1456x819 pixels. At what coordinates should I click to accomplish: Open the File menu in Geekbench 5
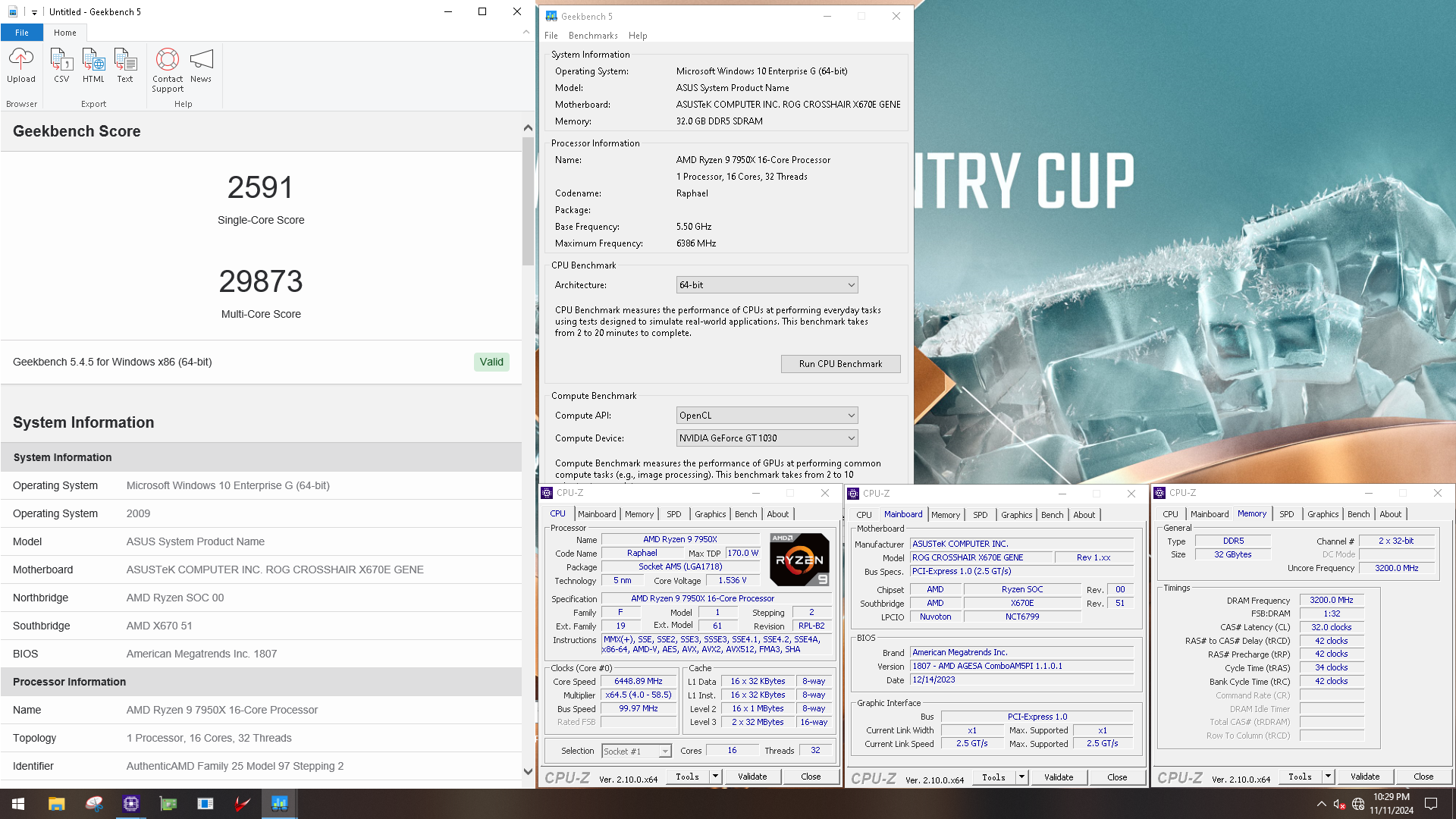pos(551,36)
